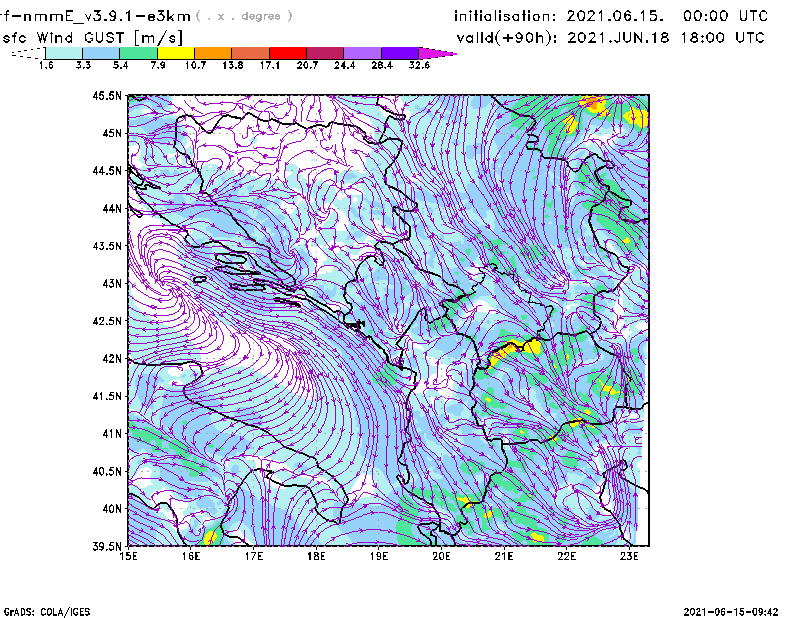The width and height of the screenshot is (800, 618).
Task: Click the legend value '5.4'
Action: [120, 65]
